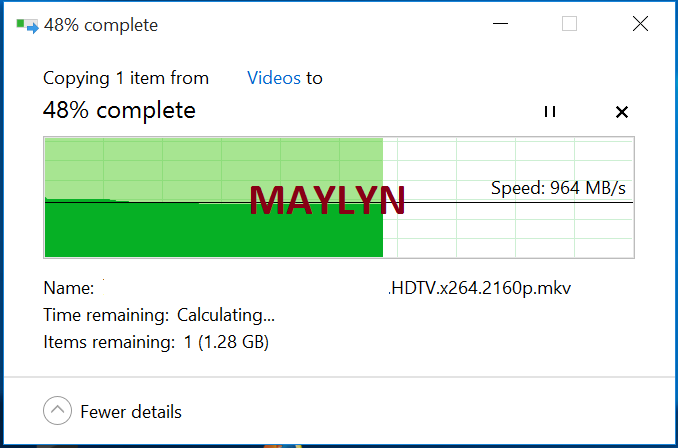
Task: Click the "Speed: 964 MB/s" label
Action: [558, 189]
